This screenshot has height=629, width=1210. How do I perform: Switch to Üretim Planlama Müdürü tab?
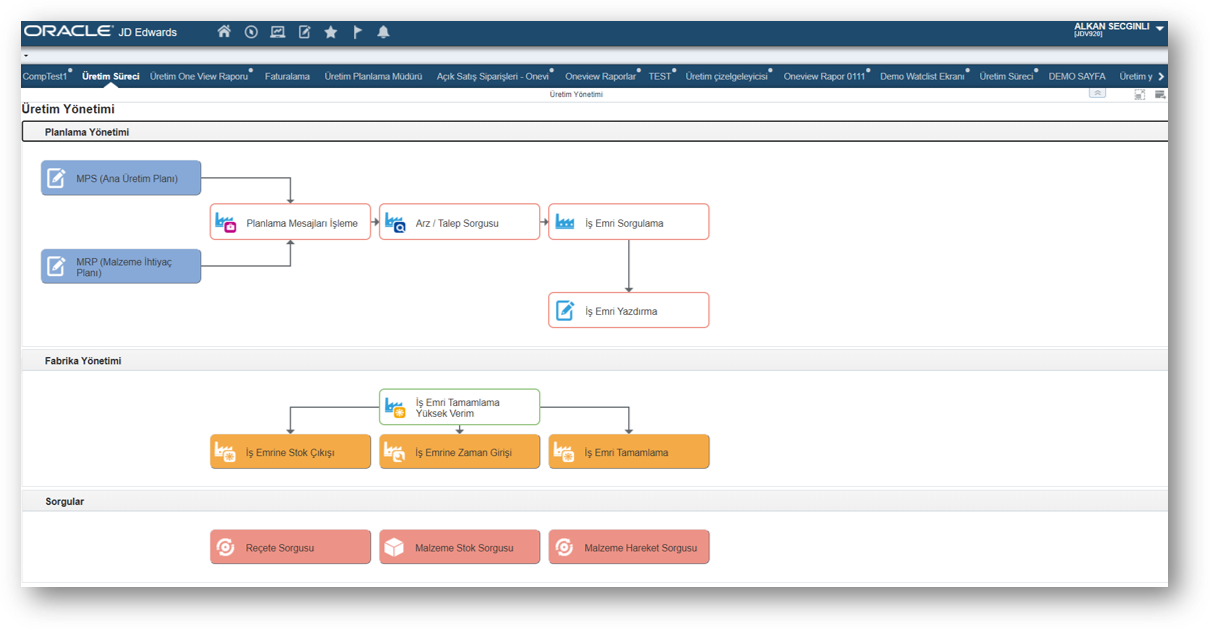(x=373, y=76)
